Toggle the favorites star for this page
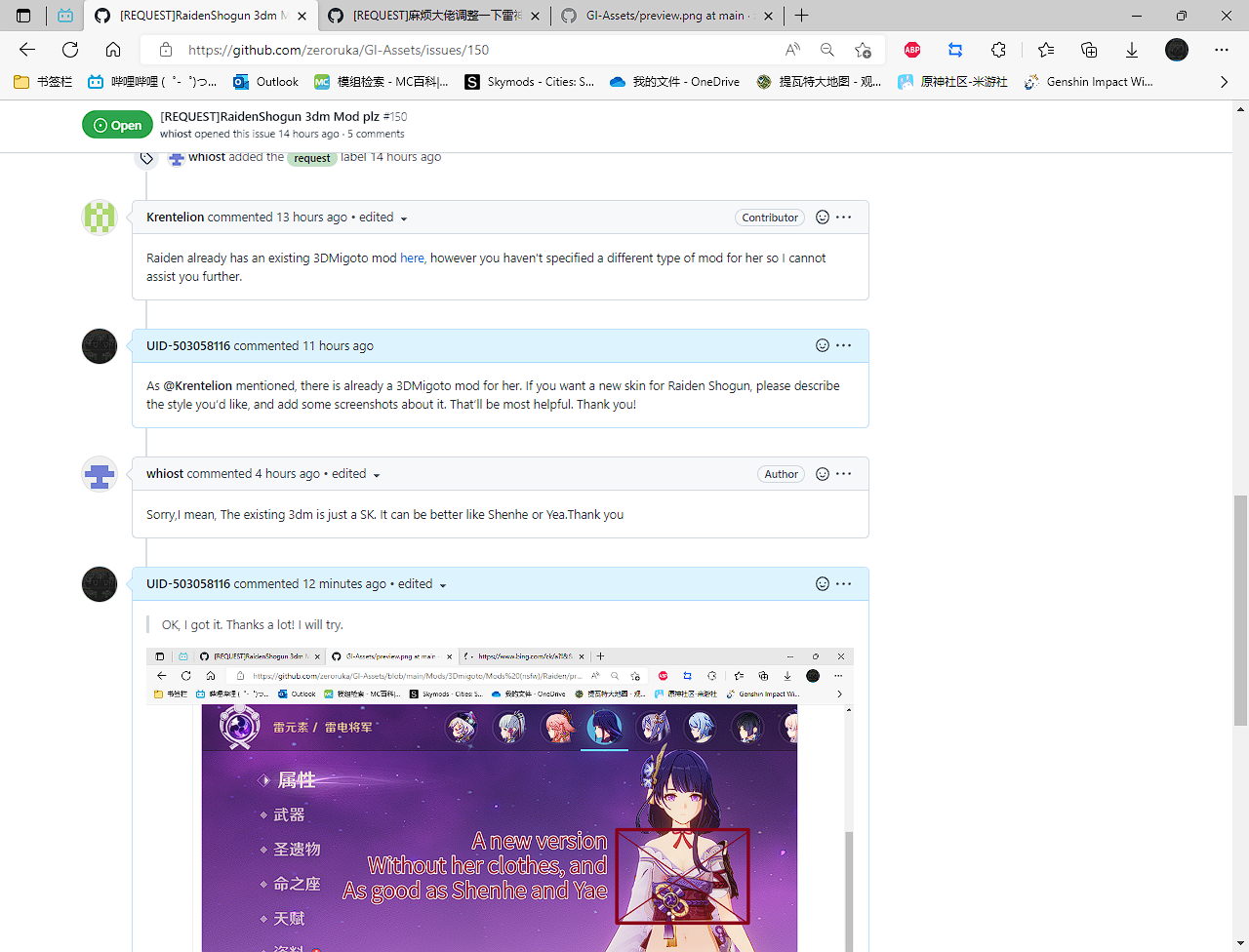The width and height of the screenshot is (1249, 952). (863, 49)
